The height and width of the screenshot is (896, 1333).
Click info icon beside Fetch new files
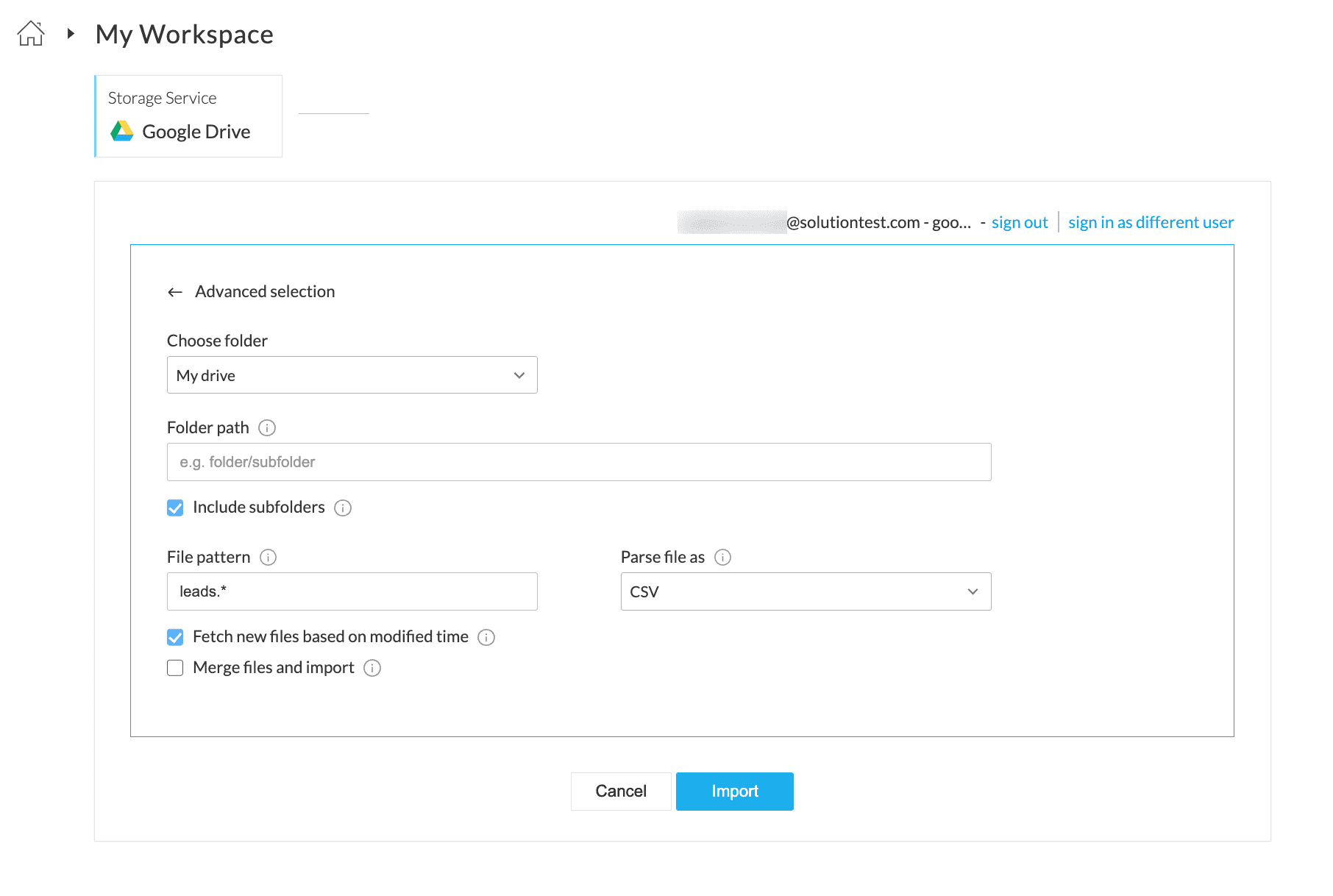point(486,637)
